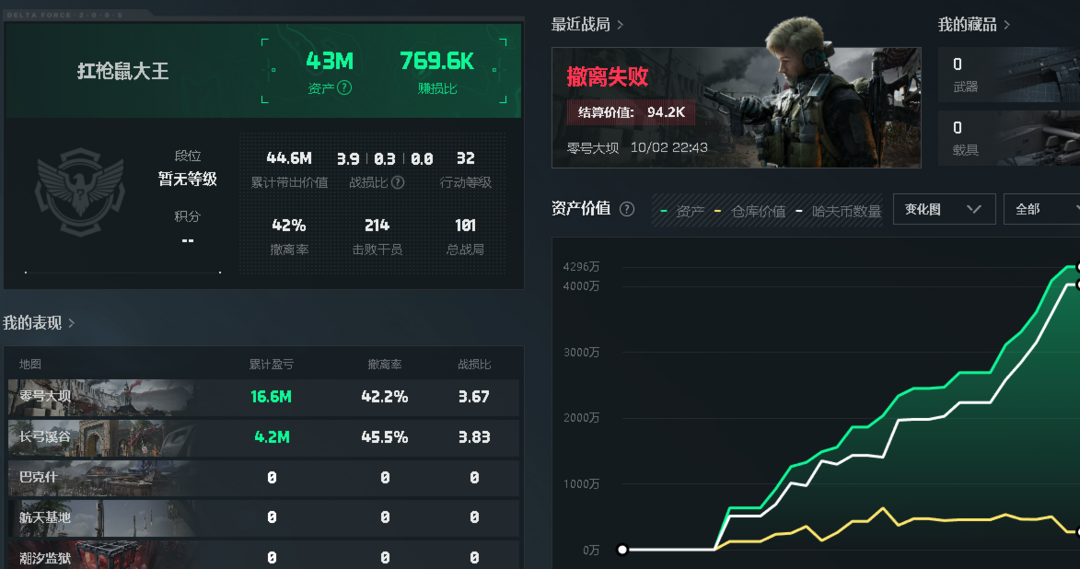The height and width of the screenshot is (569, 1080).
Task: Open the 变化图 dropdown
Action: pos(943,209)
